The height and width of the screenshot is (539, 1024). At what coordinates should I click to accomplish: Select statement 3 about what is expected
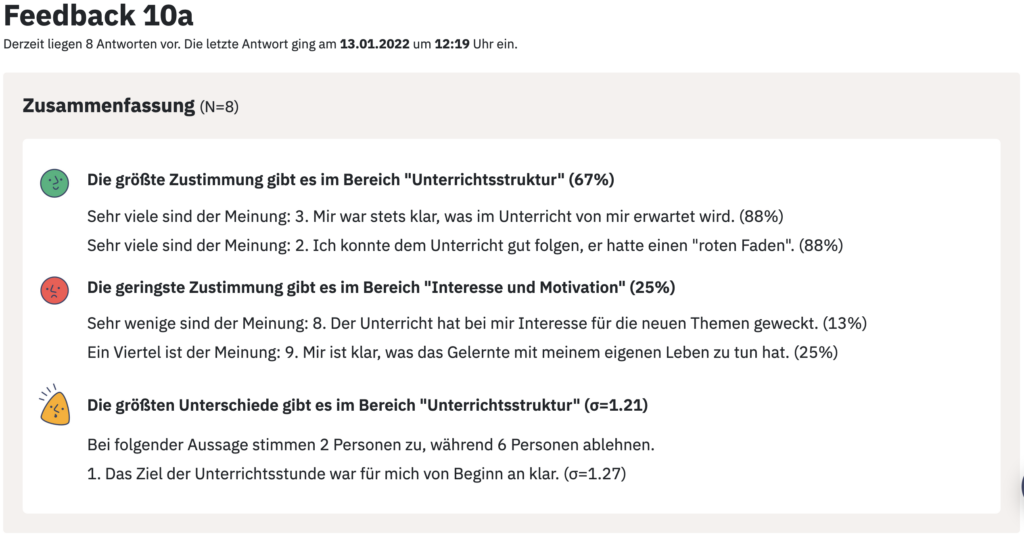point(435,216)
